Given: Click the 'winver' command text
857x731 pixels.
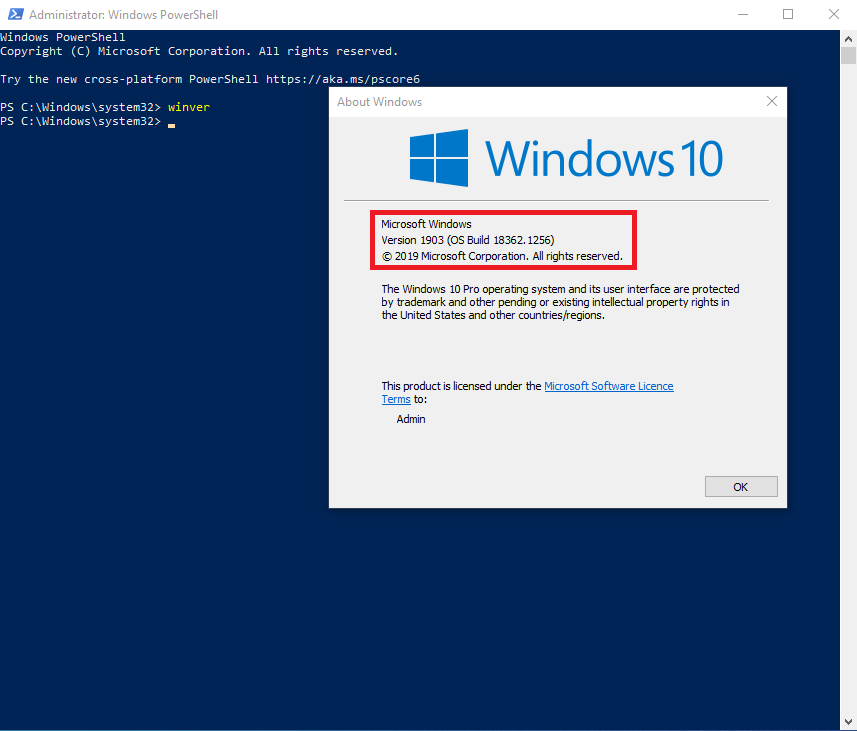Looking at the screenshot, I should click(189, 107).
